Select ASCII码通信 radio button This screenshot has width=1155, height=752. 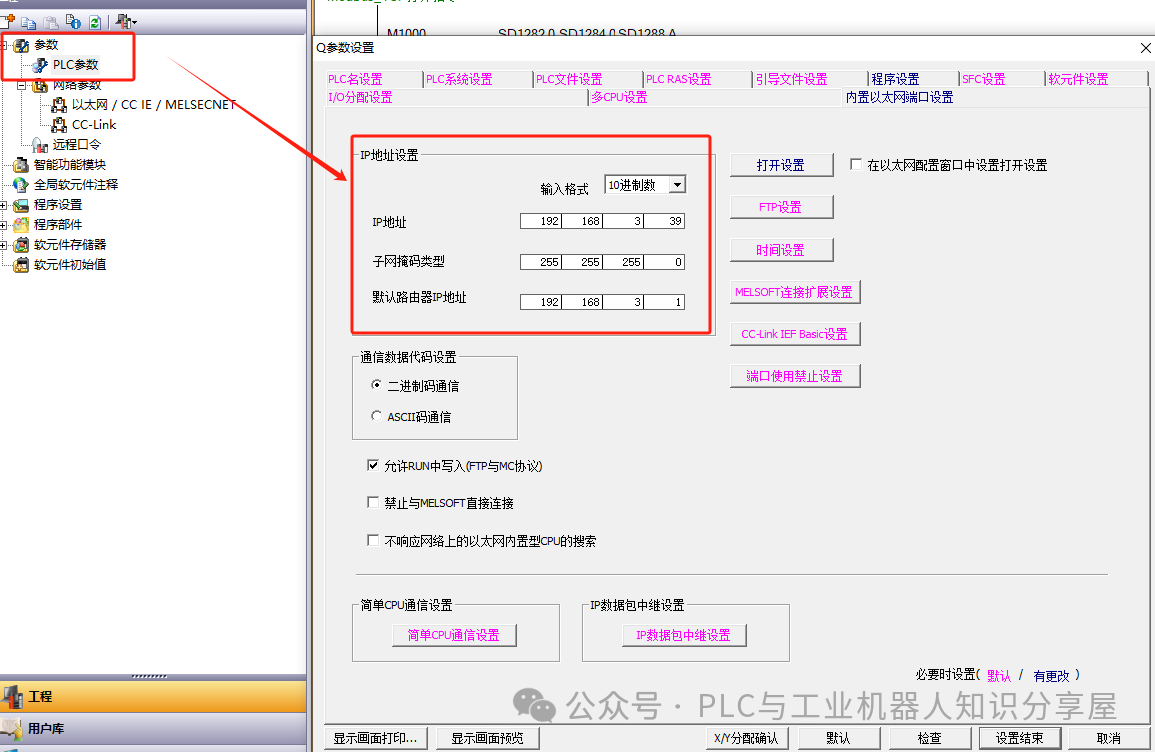[376, 416]
